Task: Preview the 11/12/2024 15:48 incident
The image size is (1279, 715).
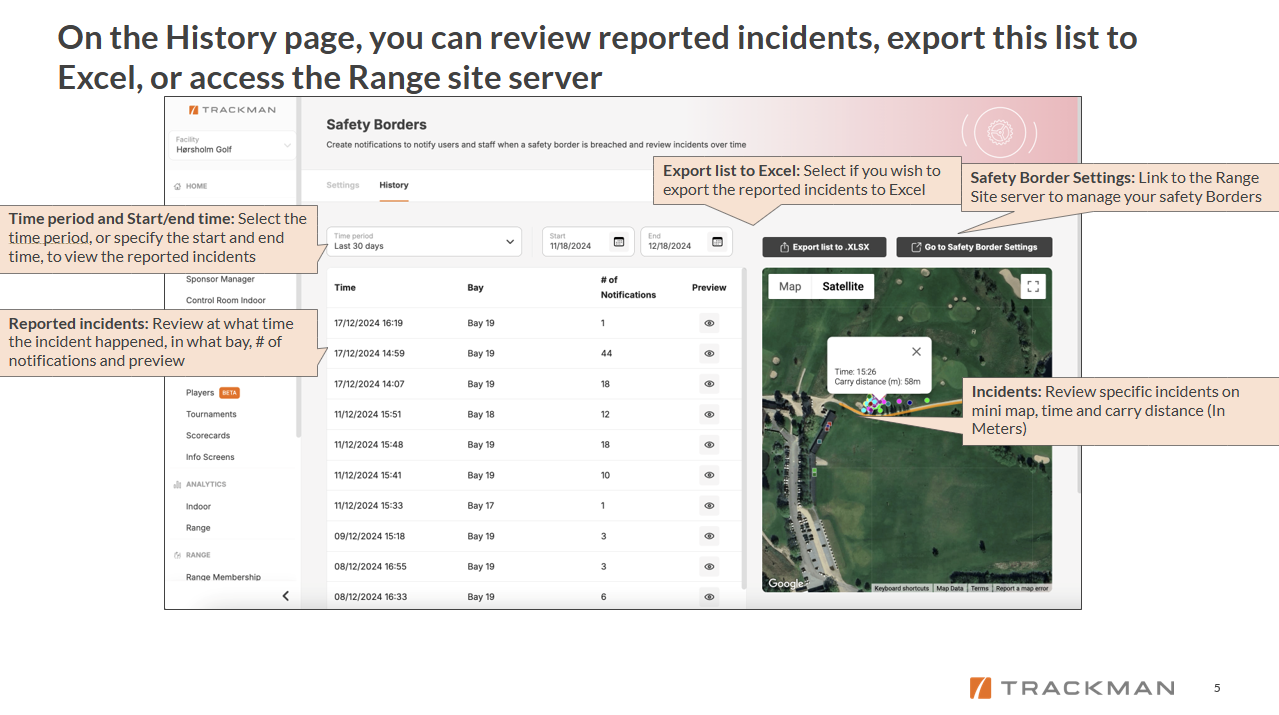Action: click(x=709, y=444)
